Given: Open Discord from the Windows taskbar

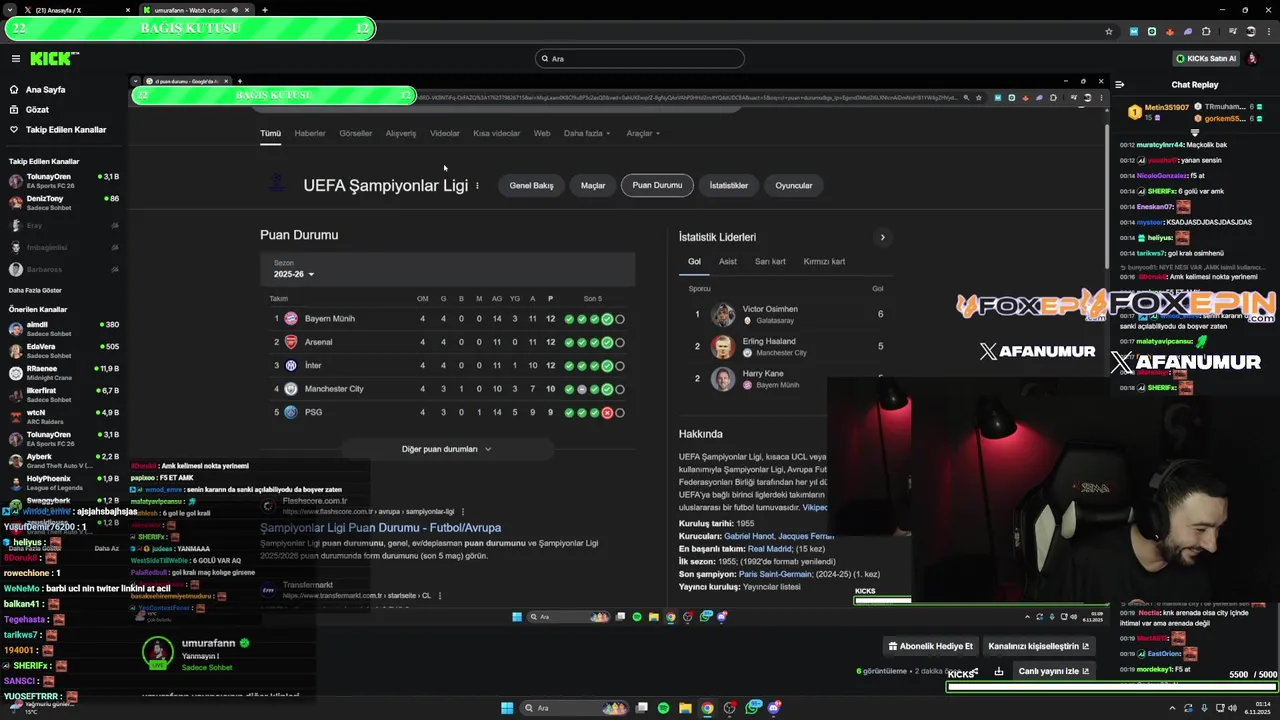Looking at the screenshot, I should point(773,708).
